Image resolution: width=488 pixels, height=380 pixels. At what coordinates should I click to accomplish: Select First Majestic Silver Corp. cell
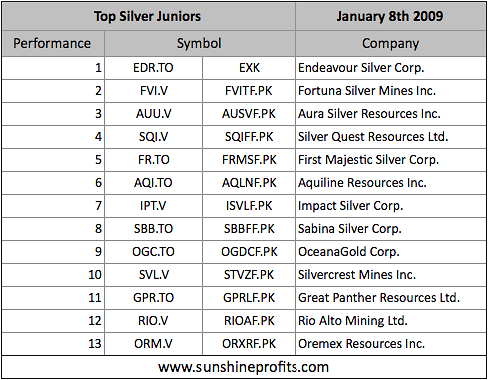coord(390,160)
